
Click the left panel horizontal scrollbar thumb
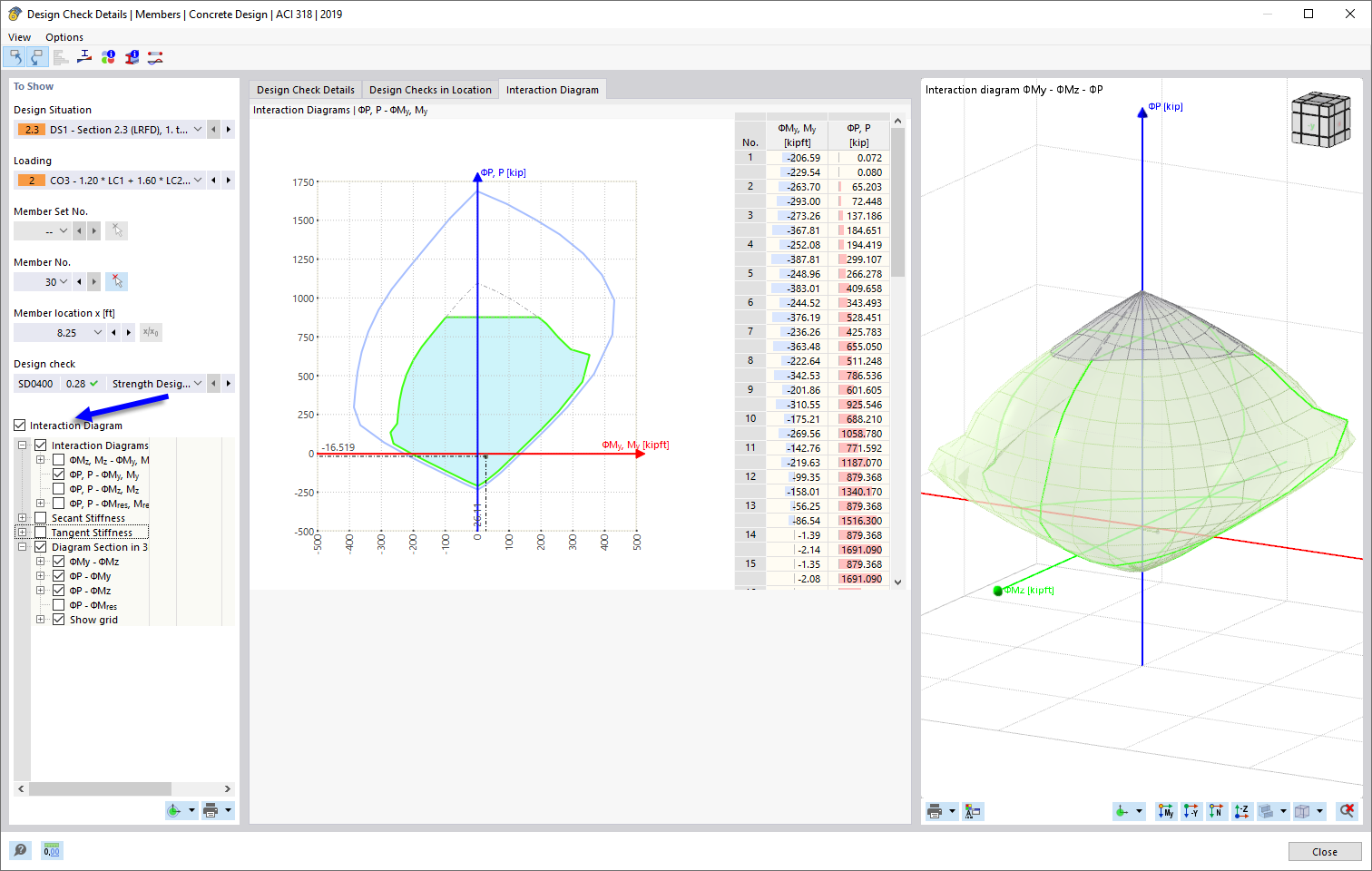(100, 788)
